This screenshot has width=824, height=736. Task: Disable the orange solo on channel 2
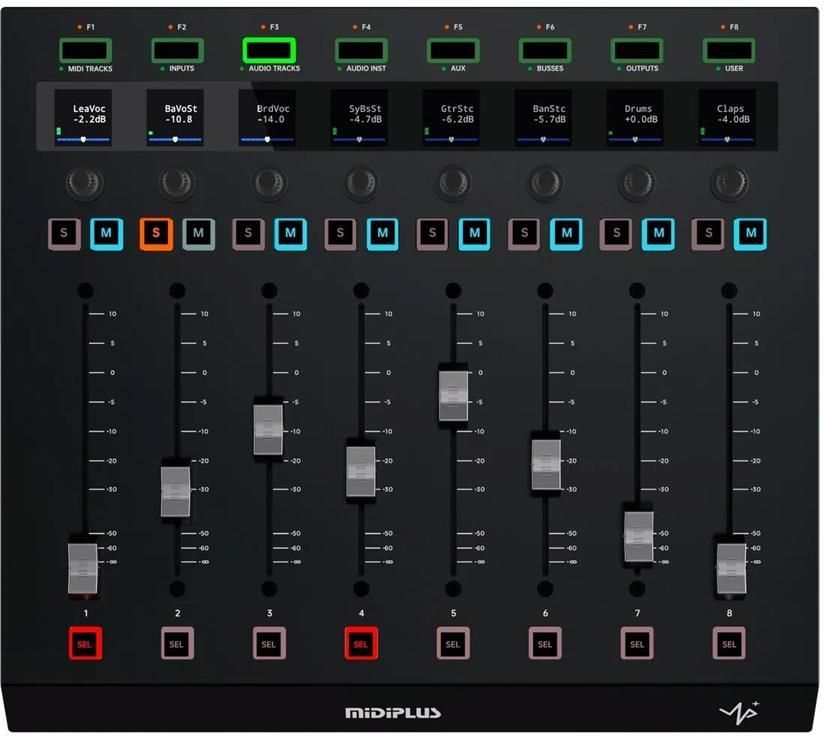156,233
